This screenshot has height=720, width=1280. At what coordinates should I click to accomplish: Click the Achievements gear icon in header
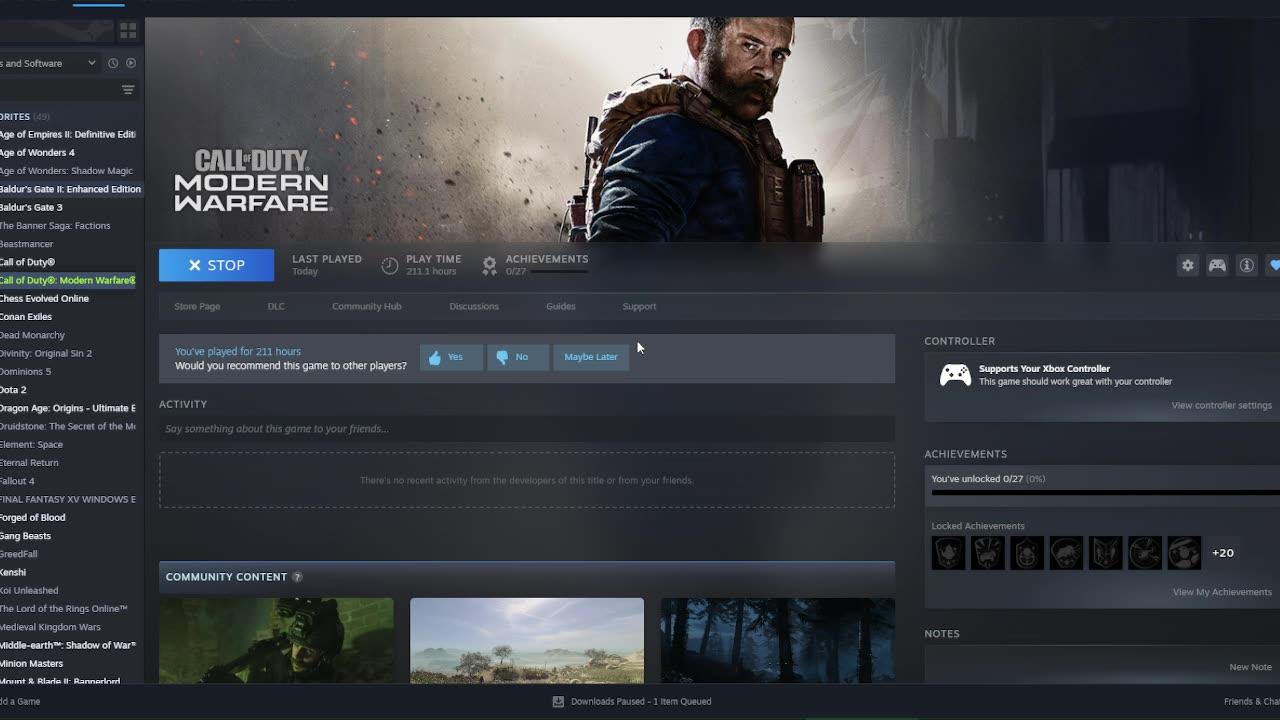[x=489, y=265]
